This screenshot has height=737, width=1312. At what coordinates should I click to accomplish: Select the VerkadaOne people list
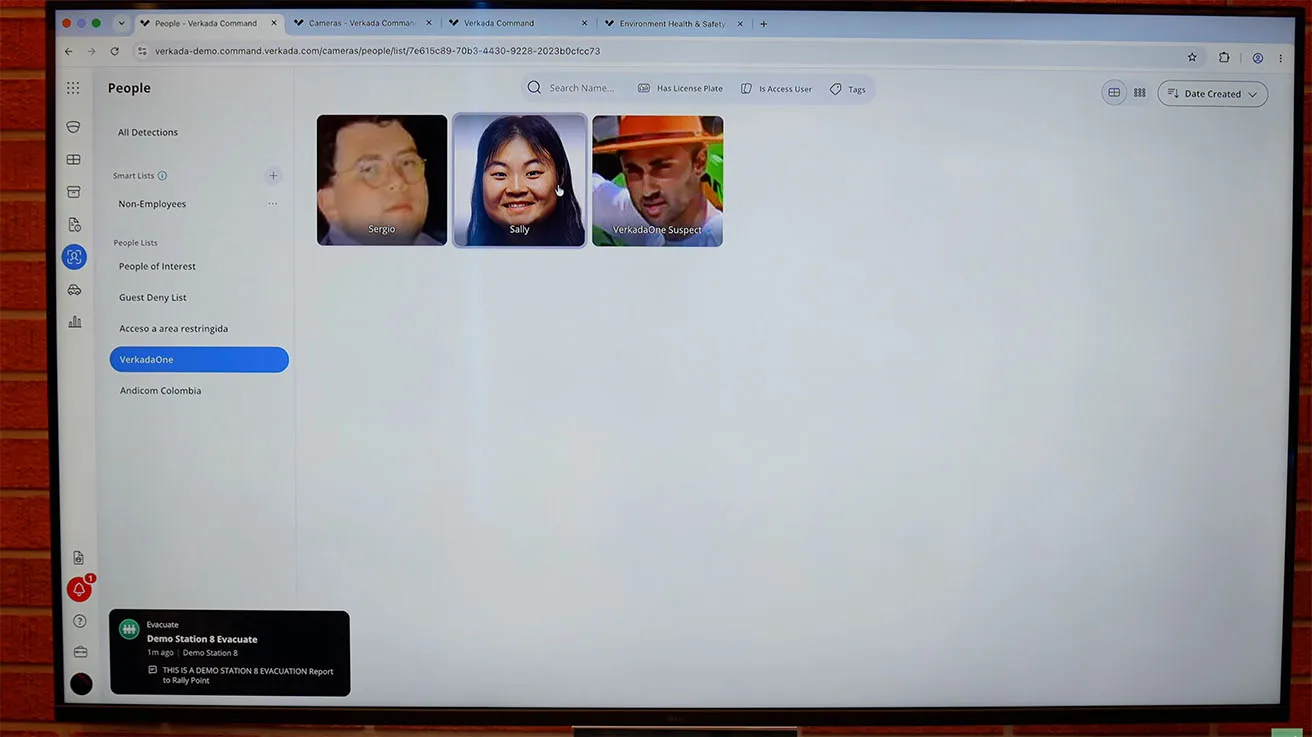point(199,359)
